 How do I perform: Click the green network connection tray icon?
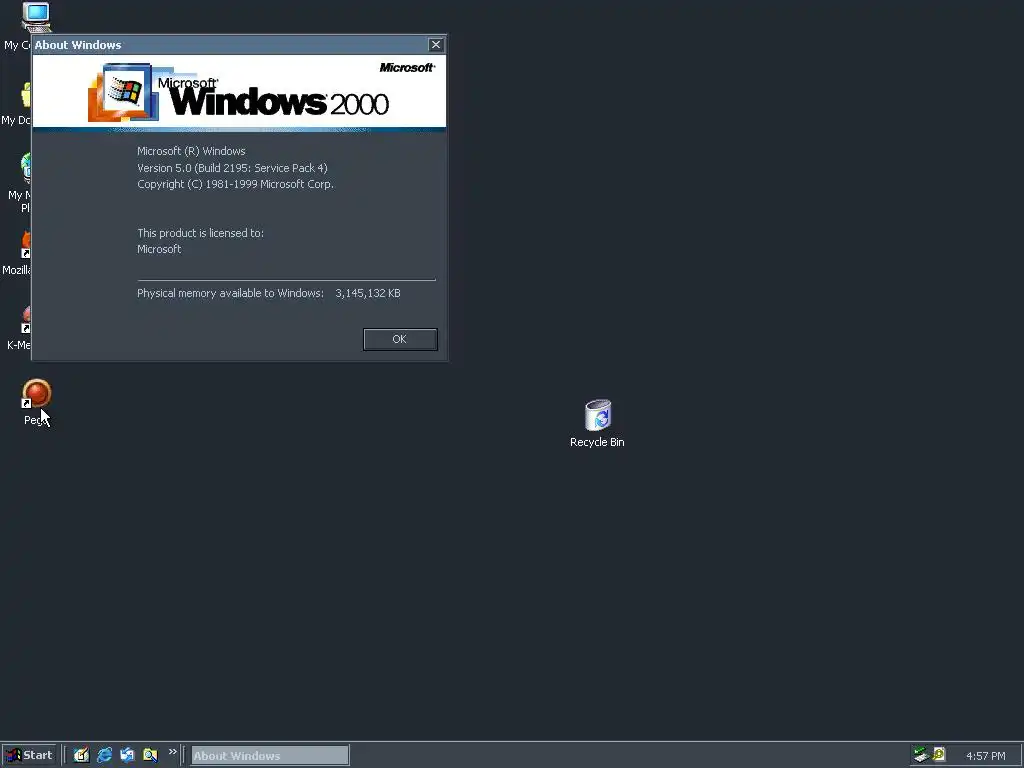coord(921,755)
